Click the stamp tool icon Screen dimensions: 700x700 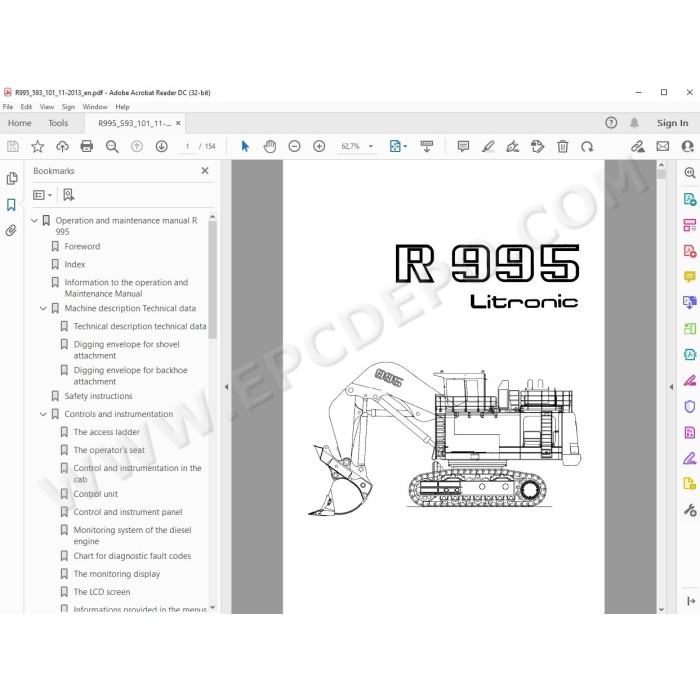pyautogui.click(x=538, y=146)
